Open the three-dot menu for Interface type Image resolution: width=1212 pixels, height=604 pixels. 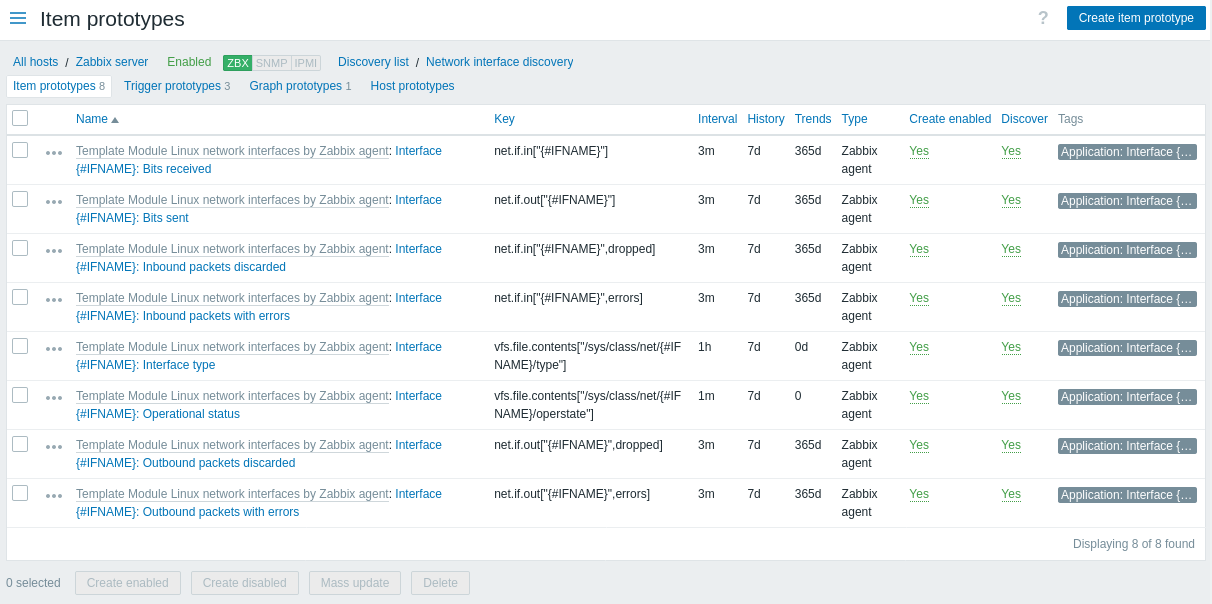coord(54,349)
